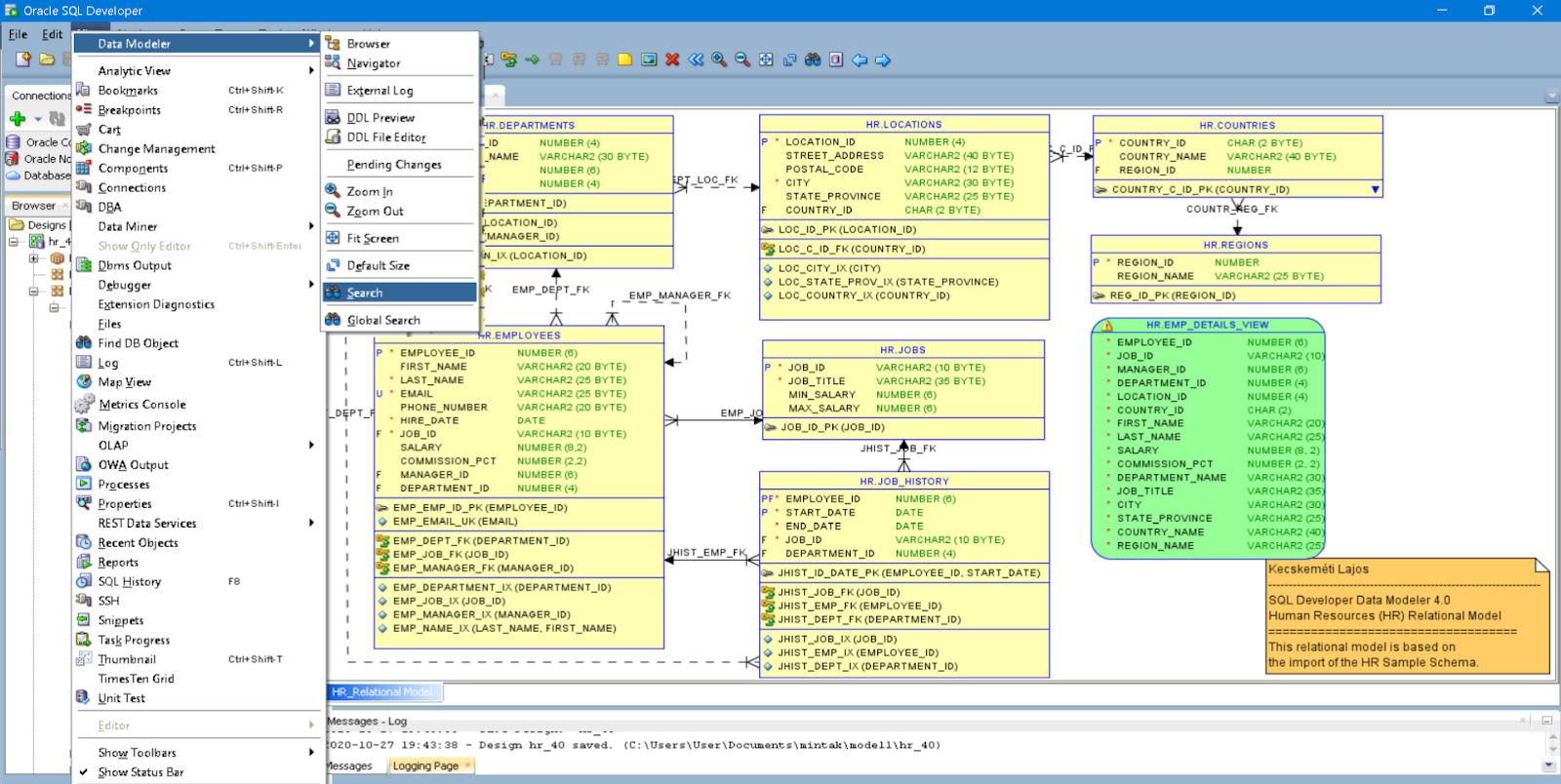
Task: Click the New file toolbar icon
Action: [x=23, y=60]
